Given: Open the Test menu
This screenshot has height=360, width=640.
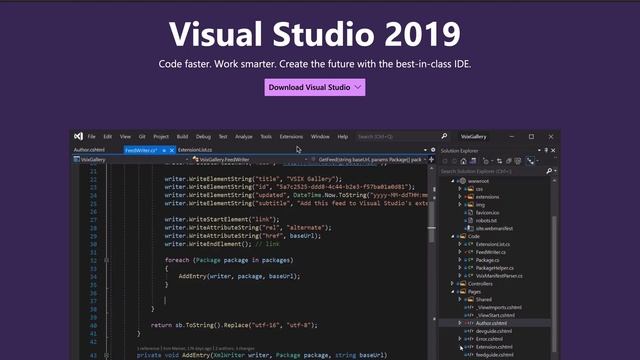Looking at the screenshot, I should point(223,137).
